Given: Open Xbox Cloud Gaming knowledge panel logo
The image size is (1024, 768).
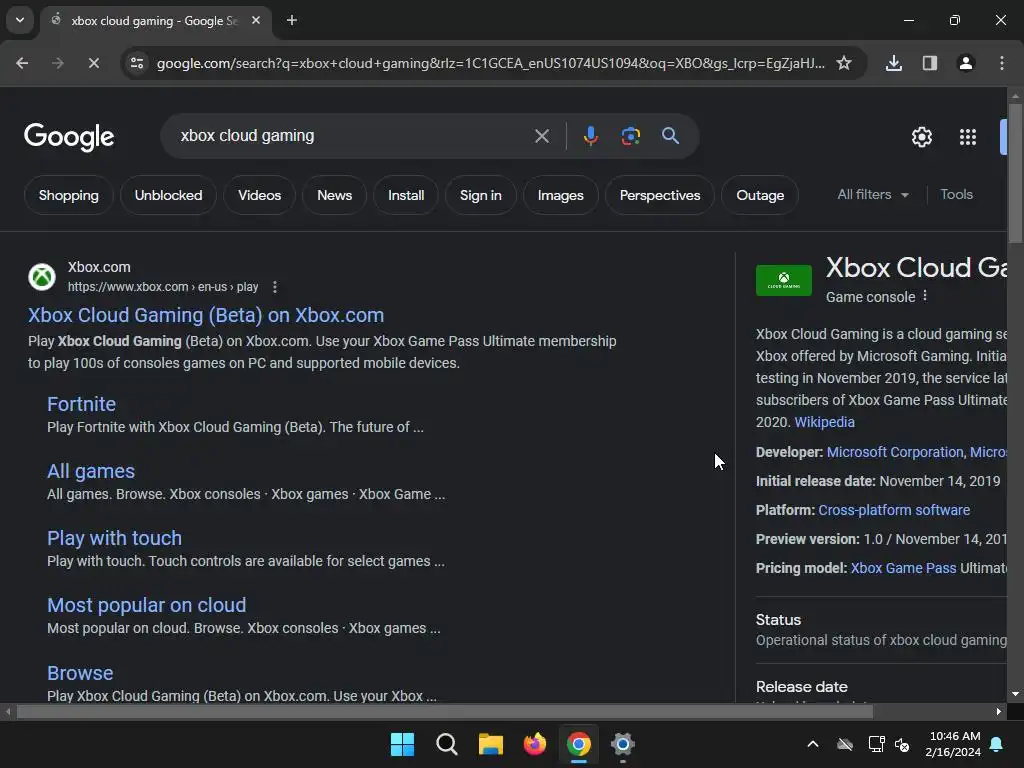Looking at the screenshot, I should [x=784, y=280].
